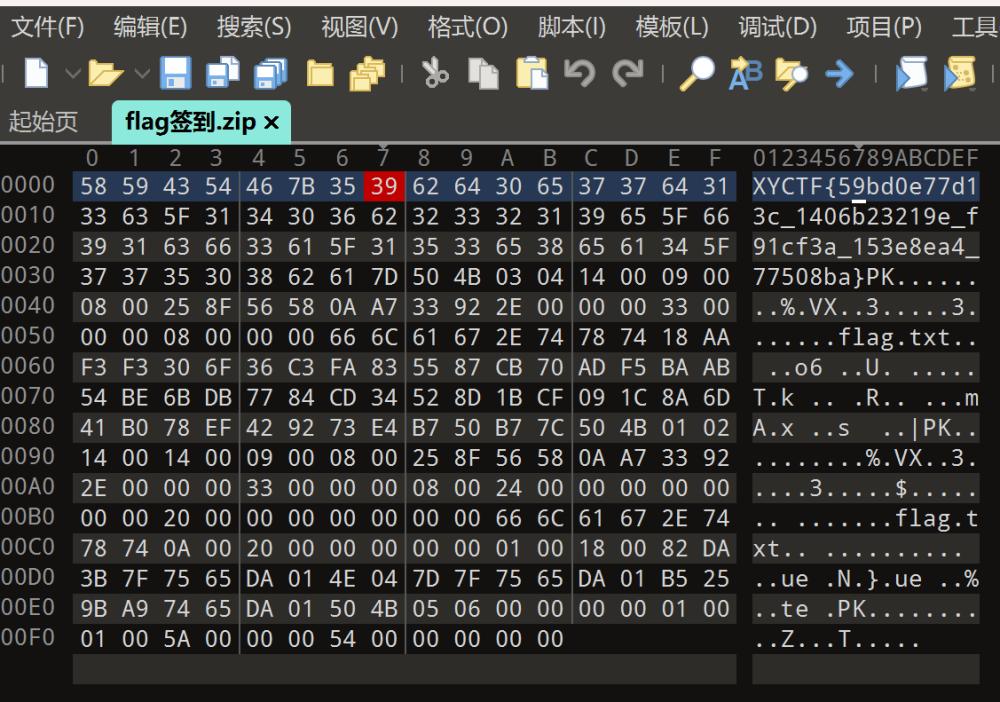Open the 编辑(E) menu
Screen dimensions: 1000x702
tap(151, 27)
